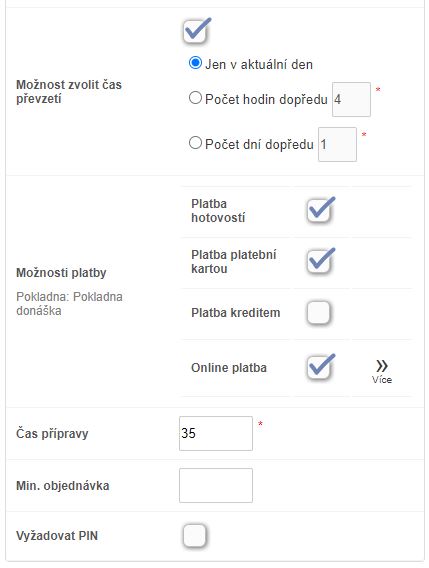Enable the Vyžadovat PIN checkbox

pos(195,535)
